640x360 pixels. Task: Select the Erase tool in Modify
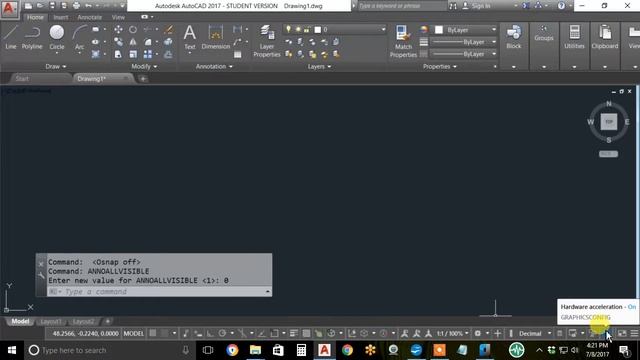click(168, 29)
